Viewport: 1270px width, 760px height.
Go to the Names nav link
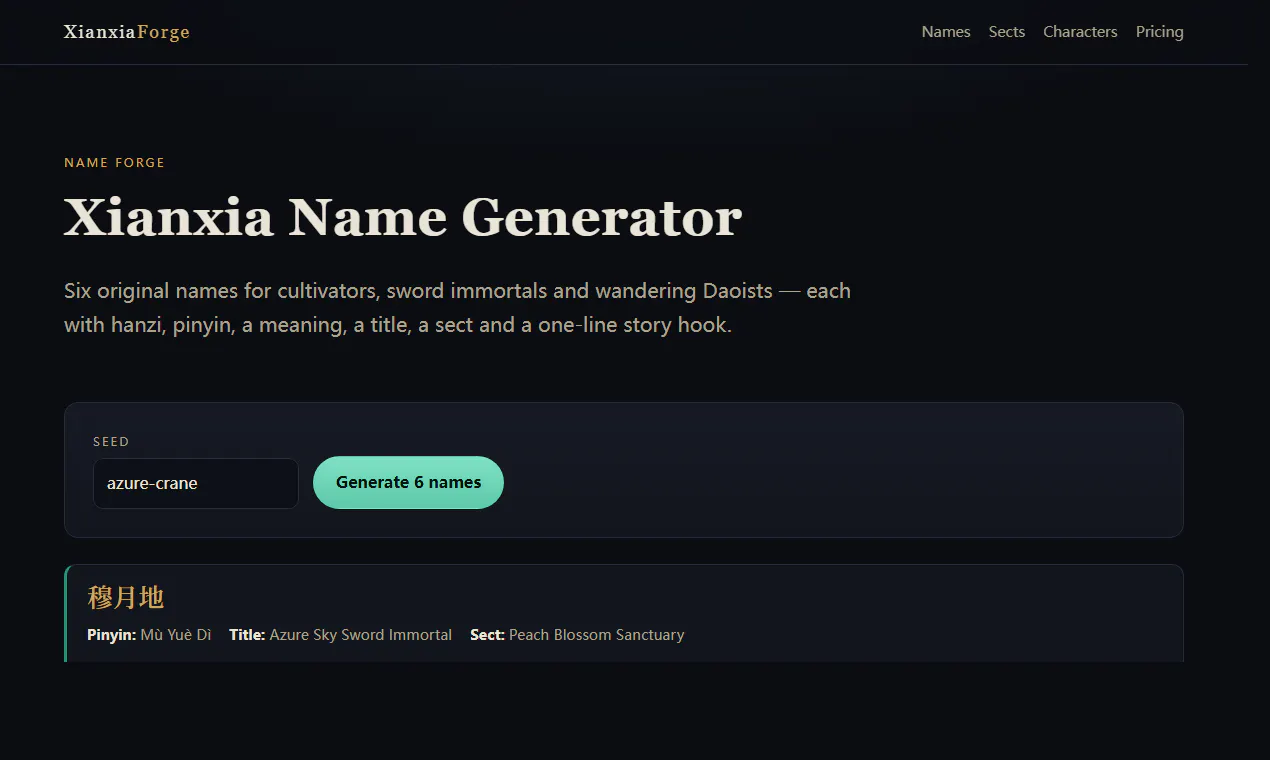coord(946,32)
